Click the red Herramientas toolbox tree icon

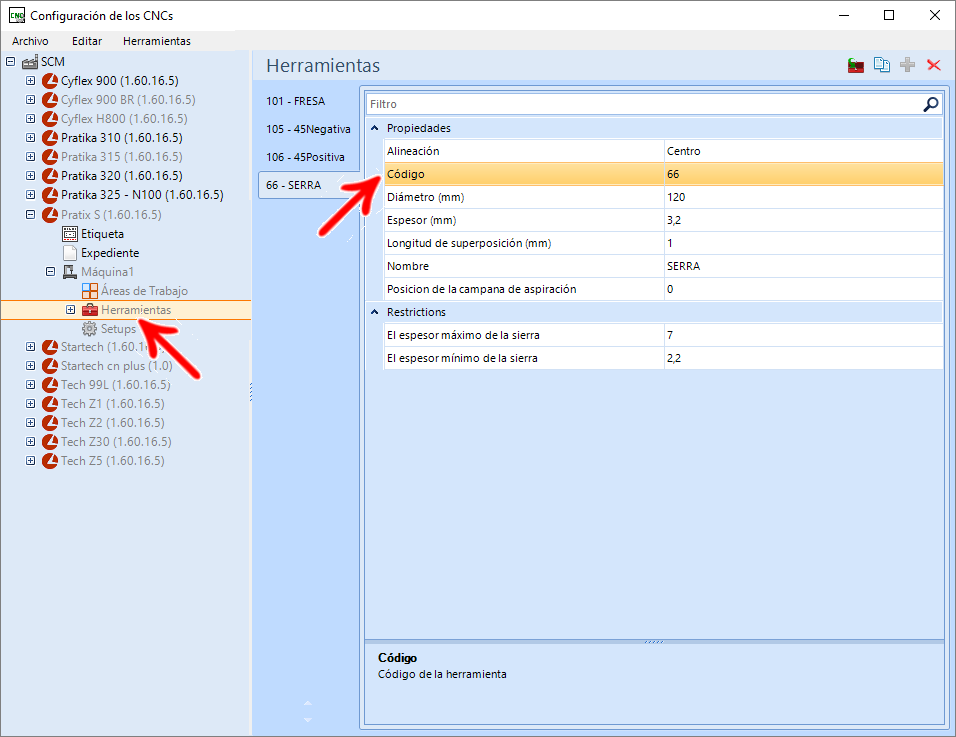[x=90, y=310]
